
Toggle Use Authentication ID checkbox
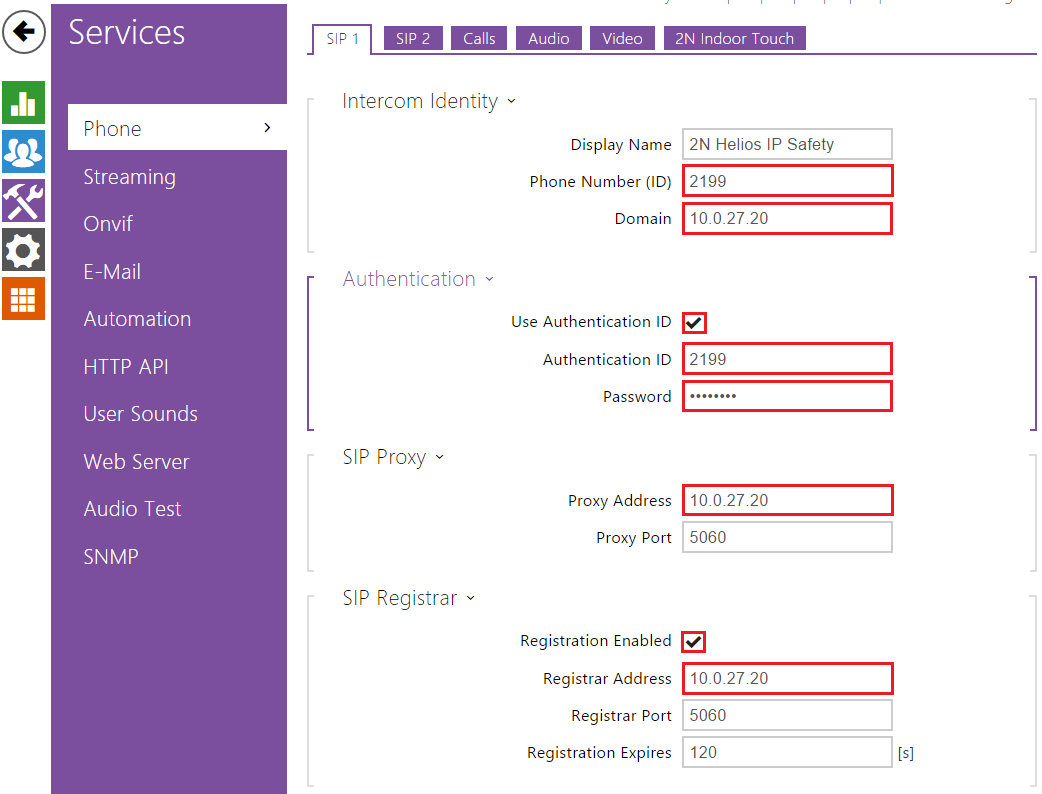694,323
